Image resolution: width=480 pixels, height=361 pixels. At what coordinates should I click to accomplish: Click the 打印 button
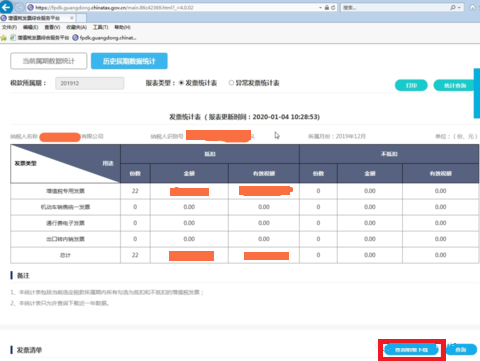point(411,85)
